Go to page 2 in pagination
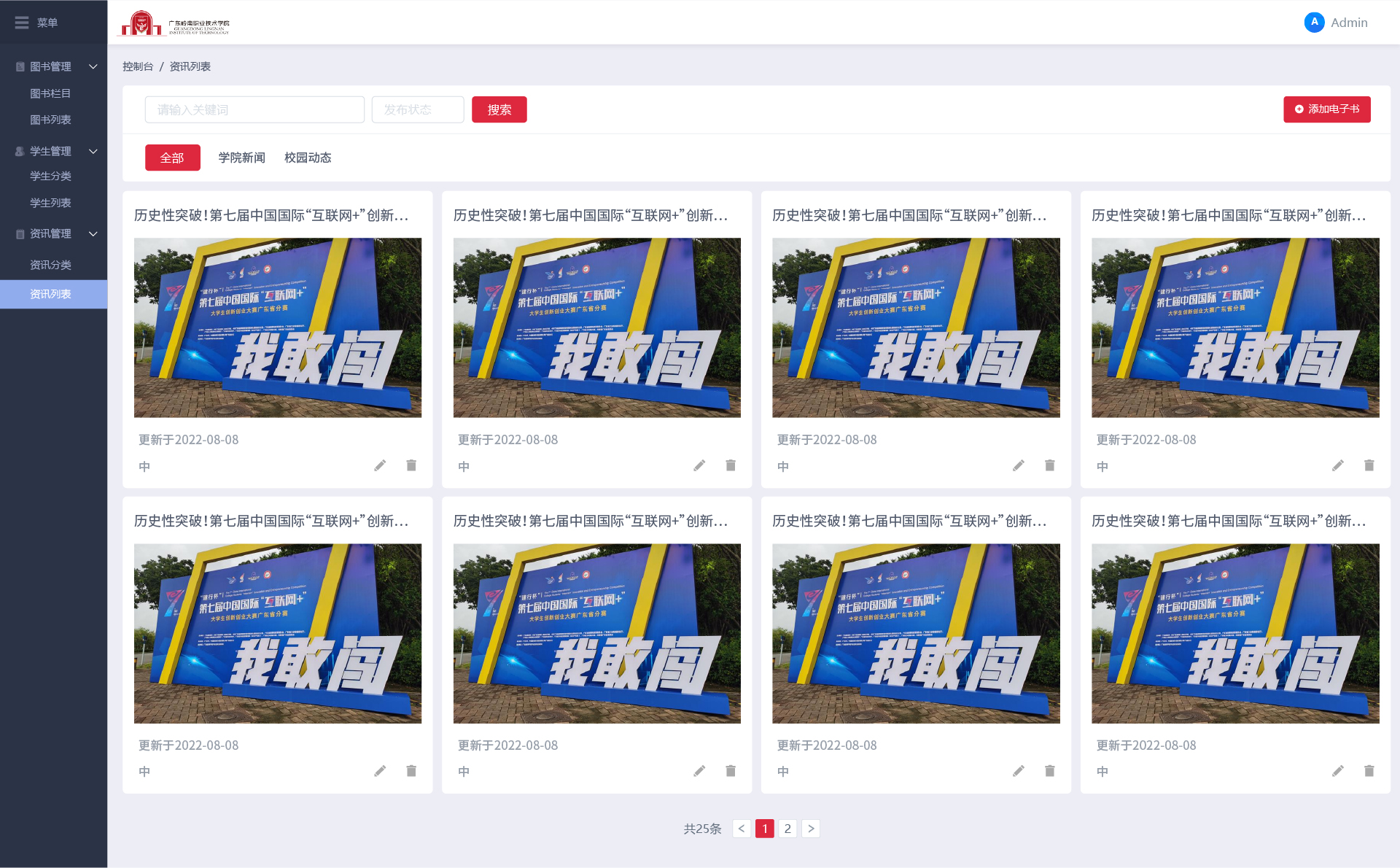The height and width of the screenshot is (868, 1400). click(x=787, y=829)
